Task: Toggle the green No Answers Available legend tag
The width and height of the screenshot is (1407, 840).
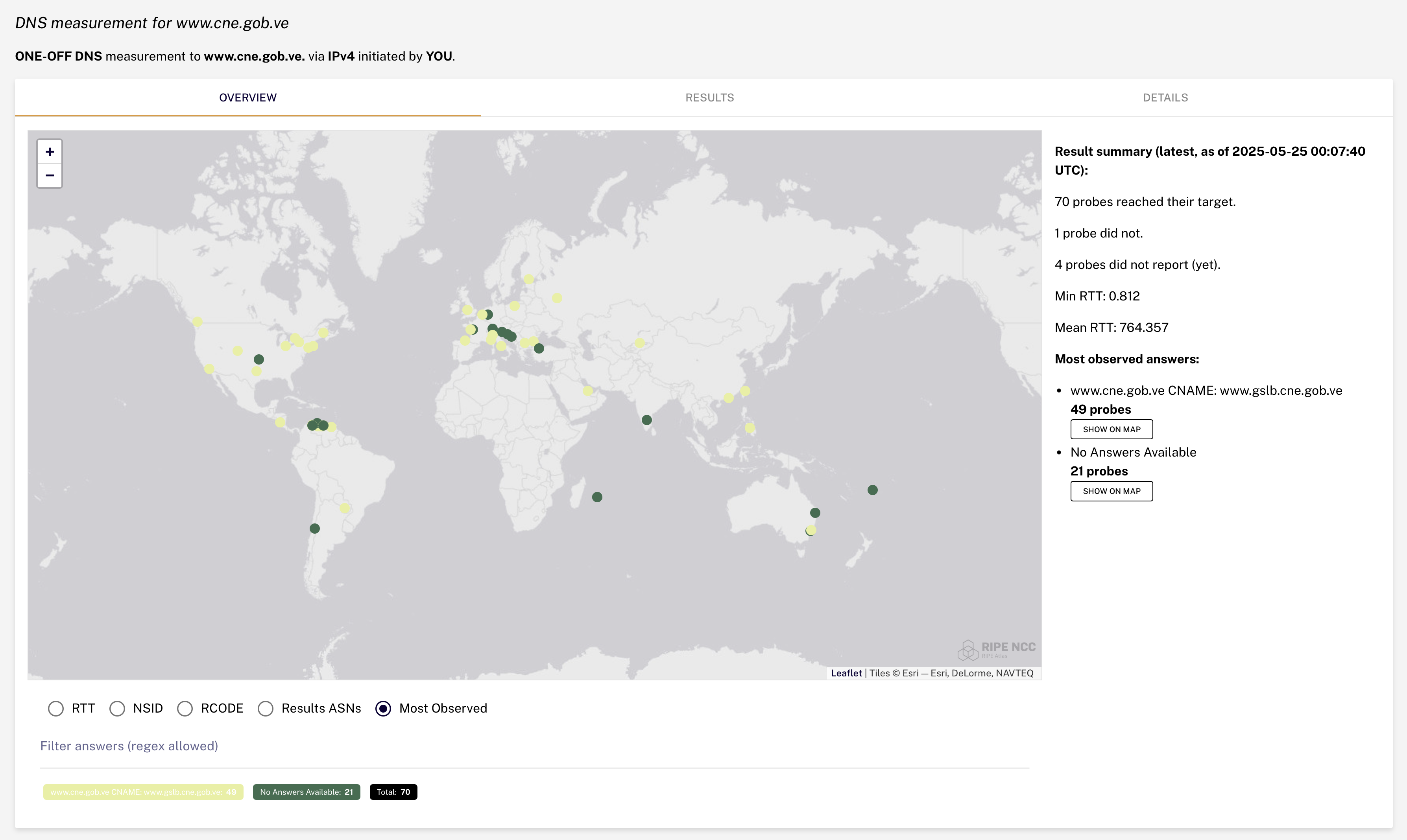Action: (307, 792)
